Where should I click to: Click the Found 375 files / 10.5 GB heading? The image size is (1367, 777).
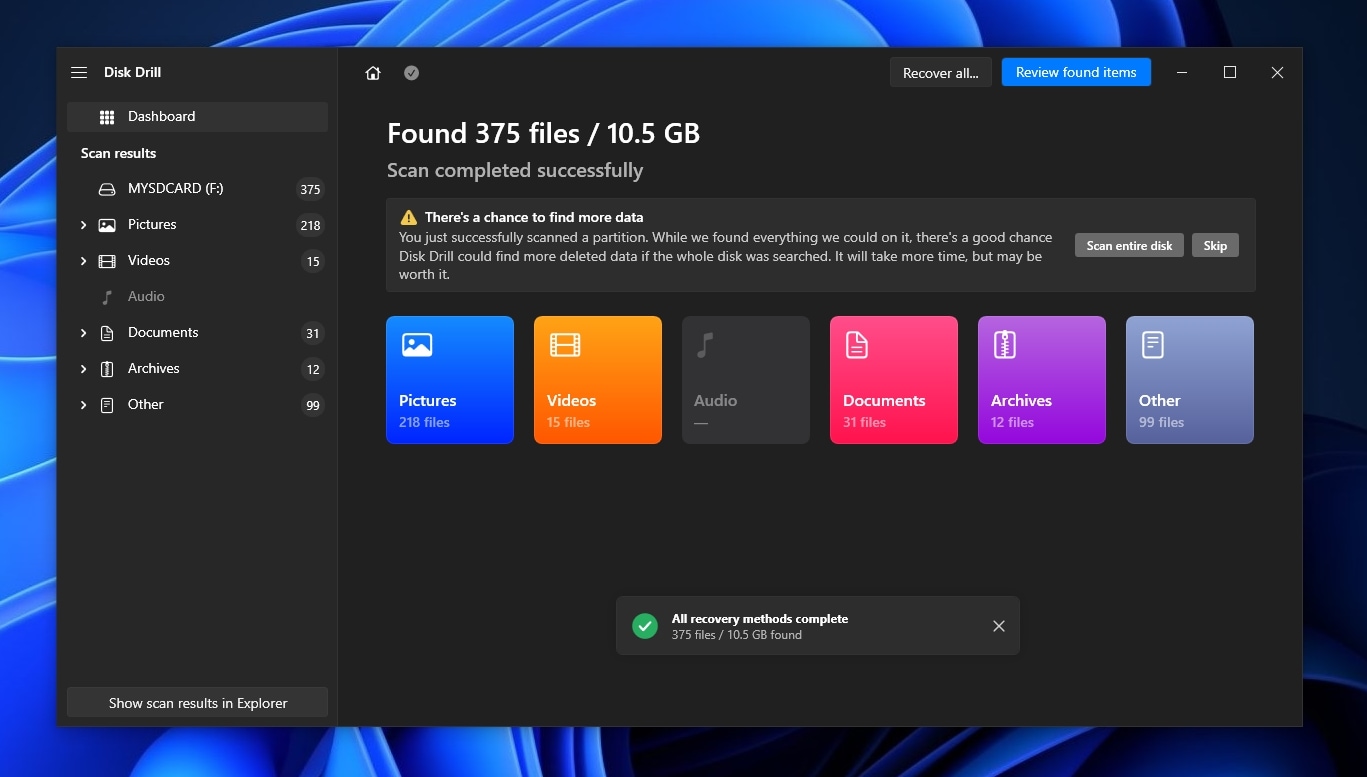click(x=543, y=134)
